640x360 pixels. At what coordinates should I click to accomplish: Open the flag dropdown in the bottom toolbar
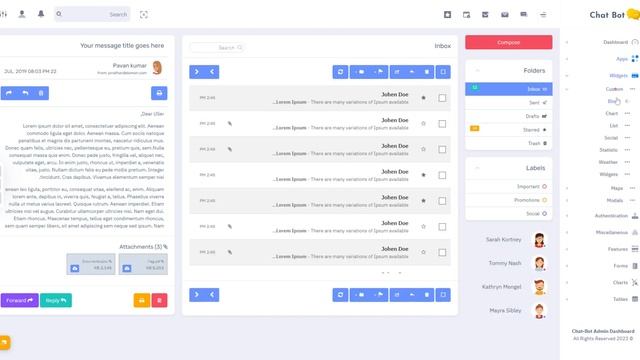click(379, 295)
